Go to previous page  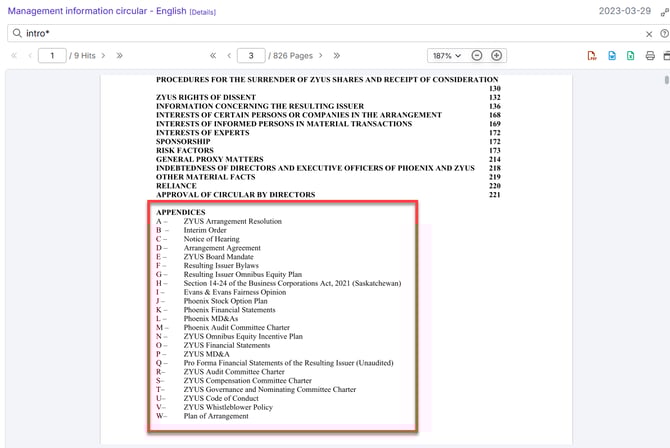(229, 56)
